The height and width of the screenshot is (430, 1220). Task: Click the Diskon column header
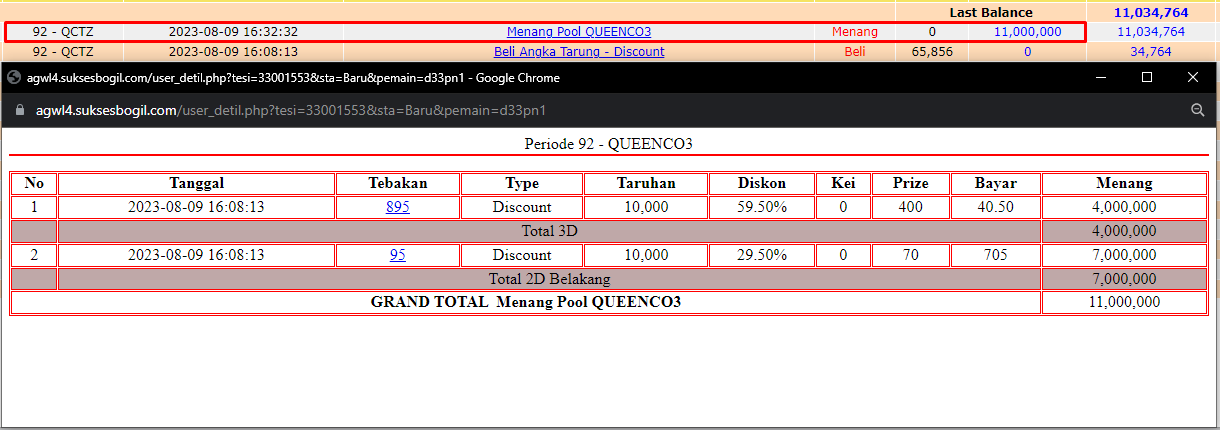tap(762, 183)
